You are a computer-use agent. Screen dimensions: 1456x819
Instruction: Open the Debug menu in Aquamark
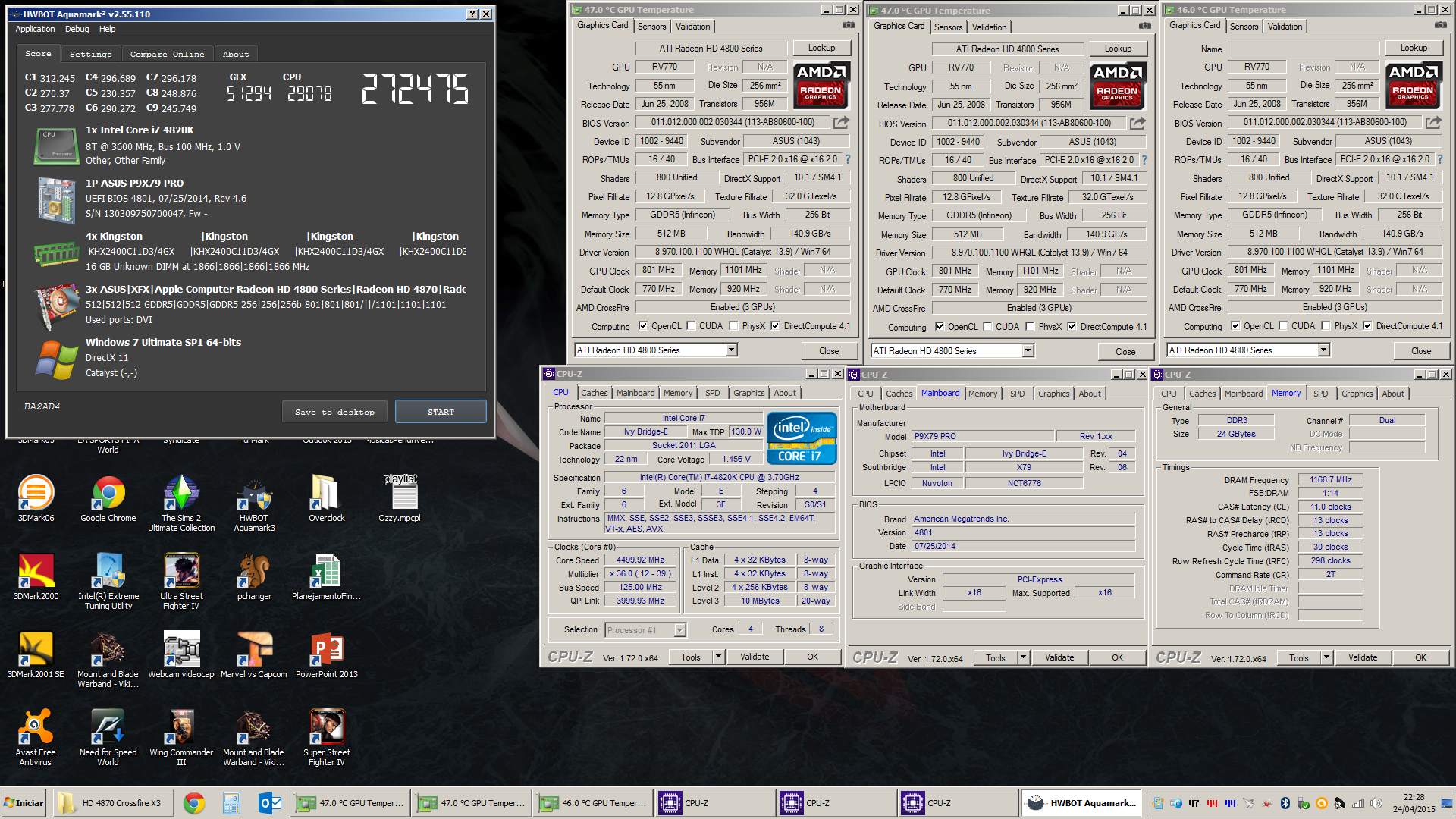pyautogui.click(x=77, y=29)
